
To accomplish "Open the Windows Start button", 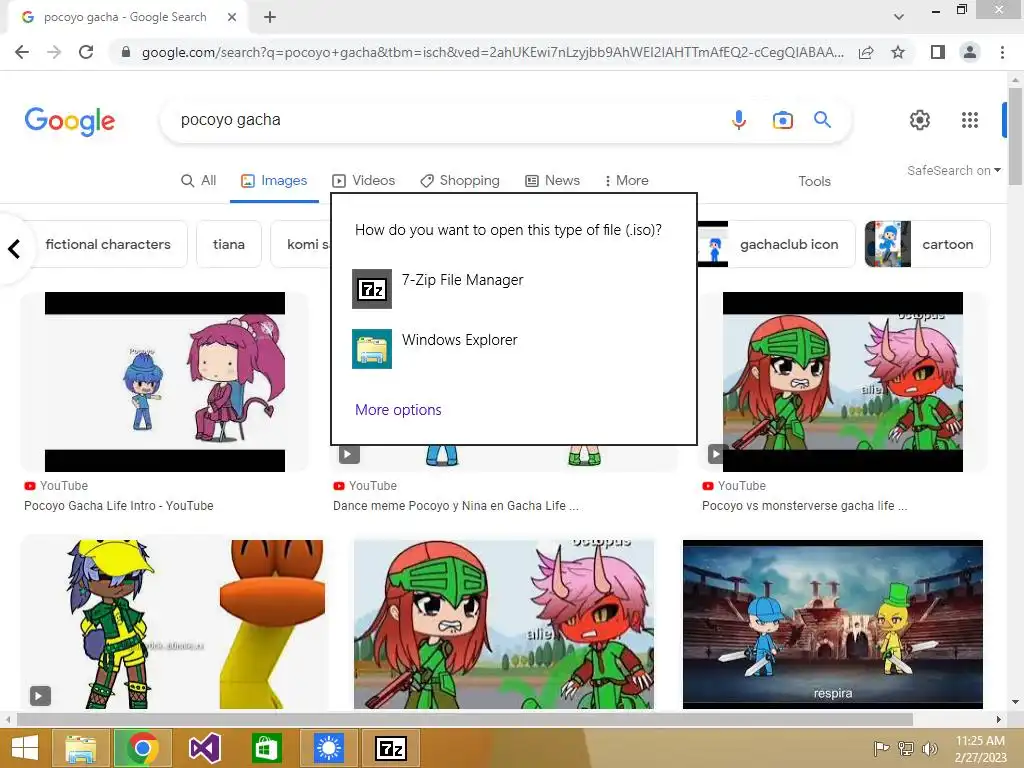I will click(25, 748).
